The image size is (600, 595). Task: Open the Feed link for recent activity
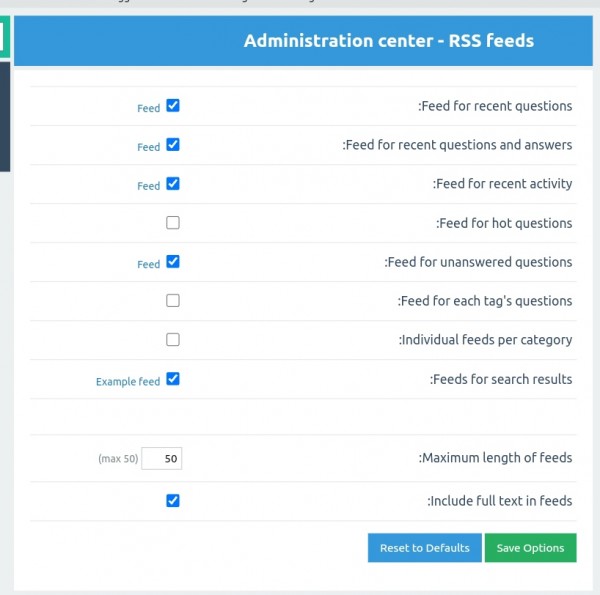pyautogui.click(x=148, y=186)
